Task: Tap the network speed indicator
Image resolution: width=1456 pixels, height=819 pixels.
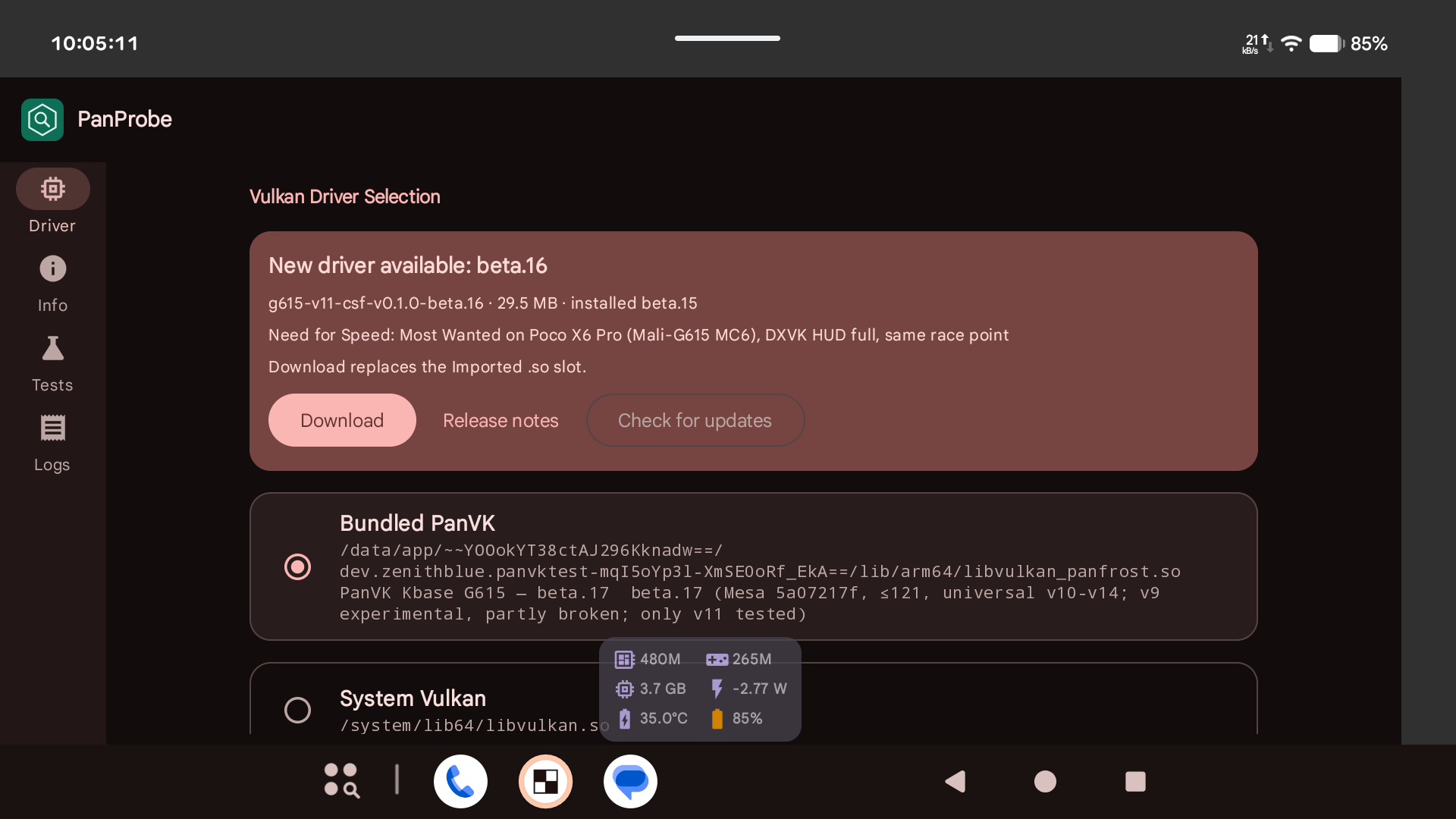Action: [1257, 43]
